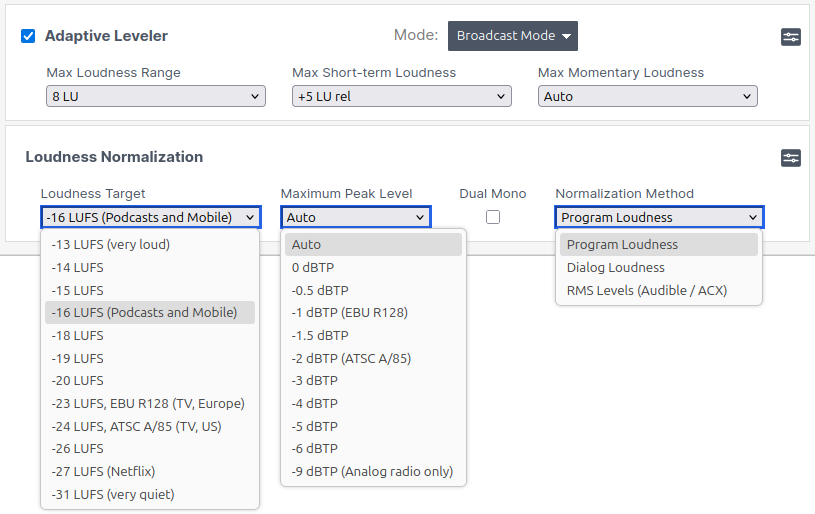Select -23 LUFS, EBU R128 option
The height and width of the screenshot is (514, 815).
pos(148,404)
